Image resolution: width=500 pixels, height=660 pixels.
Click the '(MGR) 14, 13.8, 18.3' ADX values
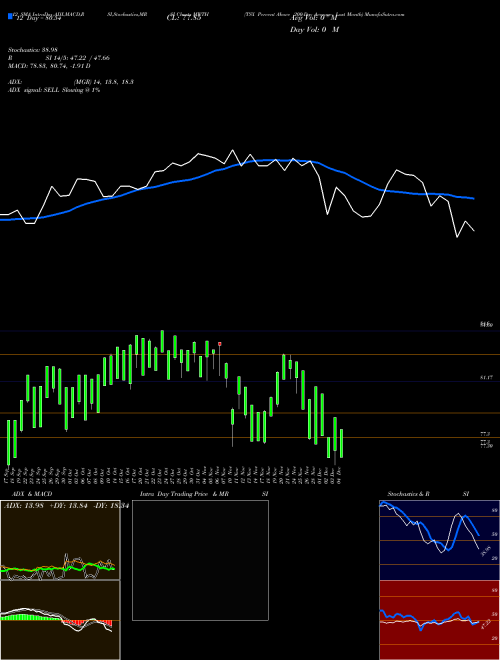pos(104,82)
